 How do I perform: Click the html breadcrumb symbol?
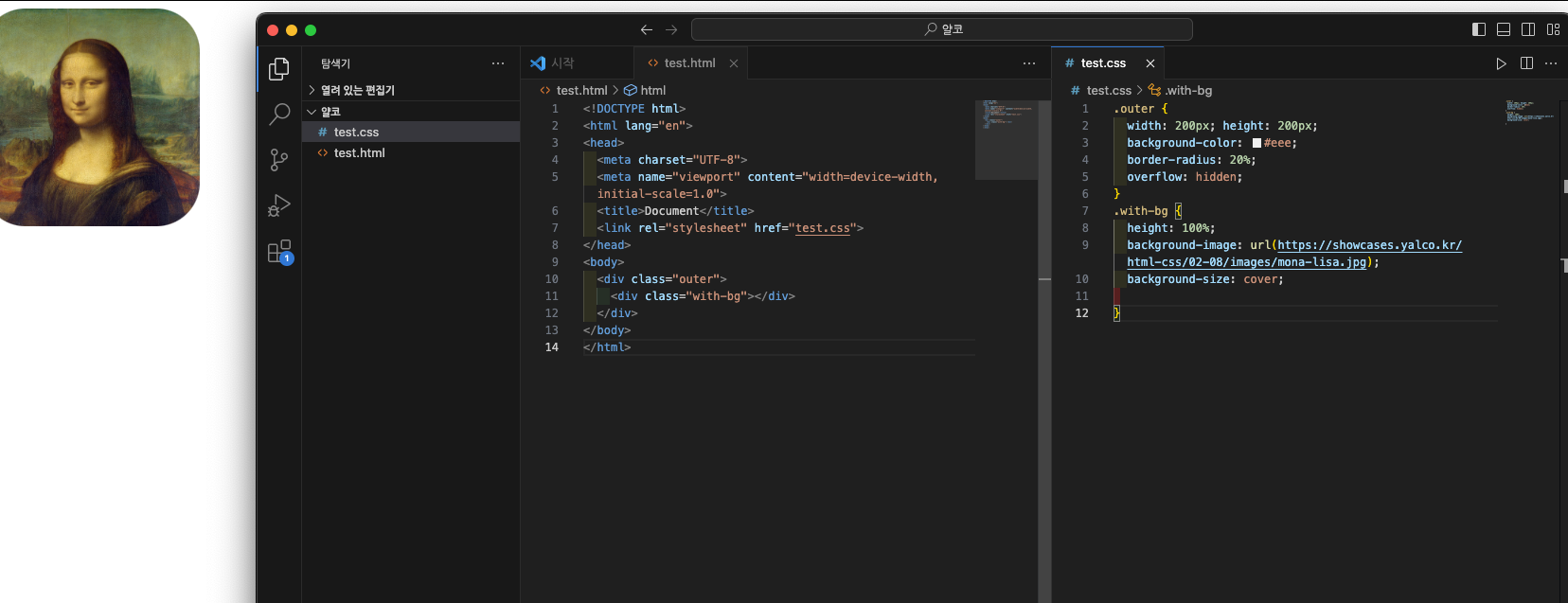click(645, 91)
